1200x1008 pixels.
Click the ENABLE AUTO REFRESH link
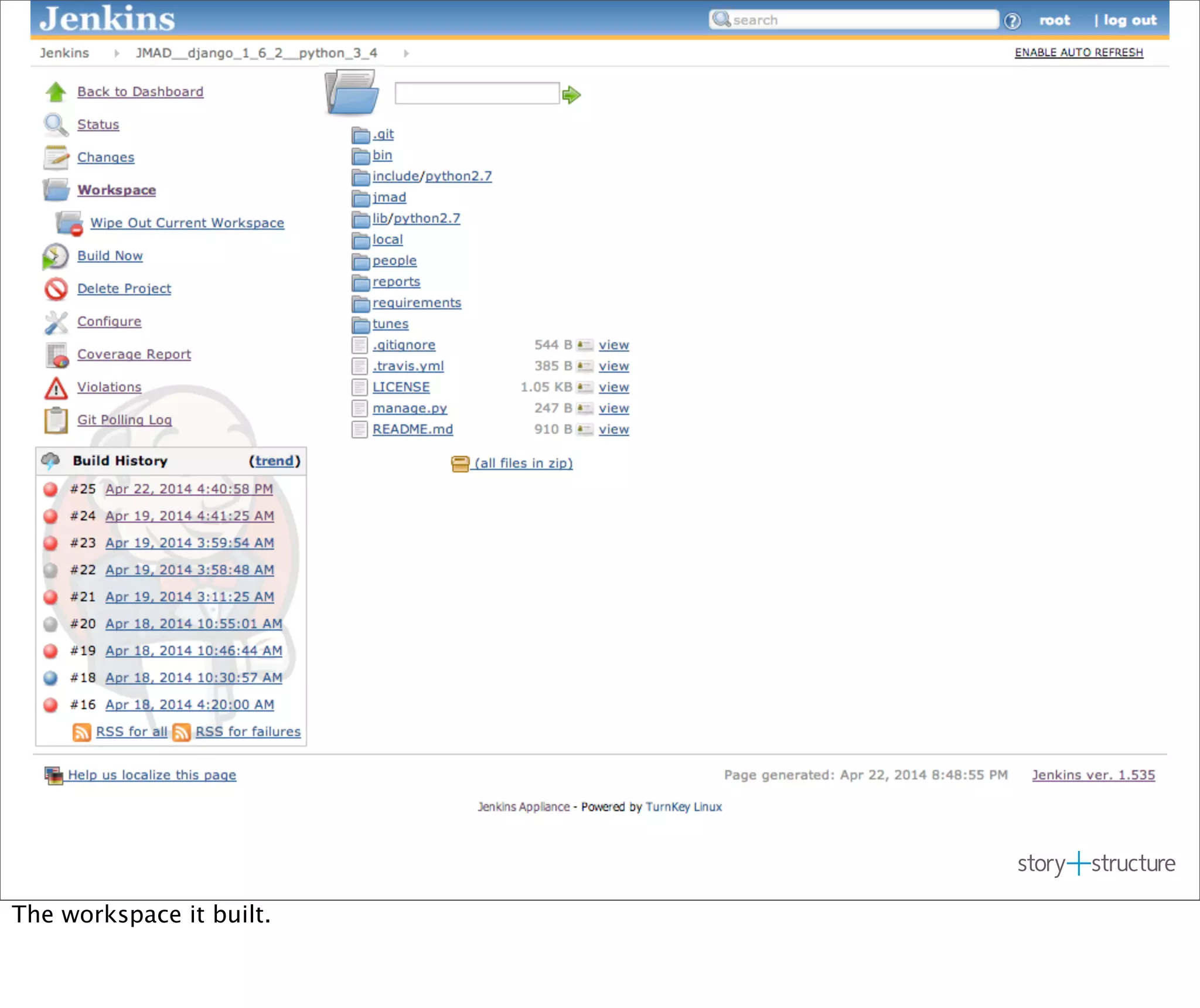click(x=1079, y=53)
